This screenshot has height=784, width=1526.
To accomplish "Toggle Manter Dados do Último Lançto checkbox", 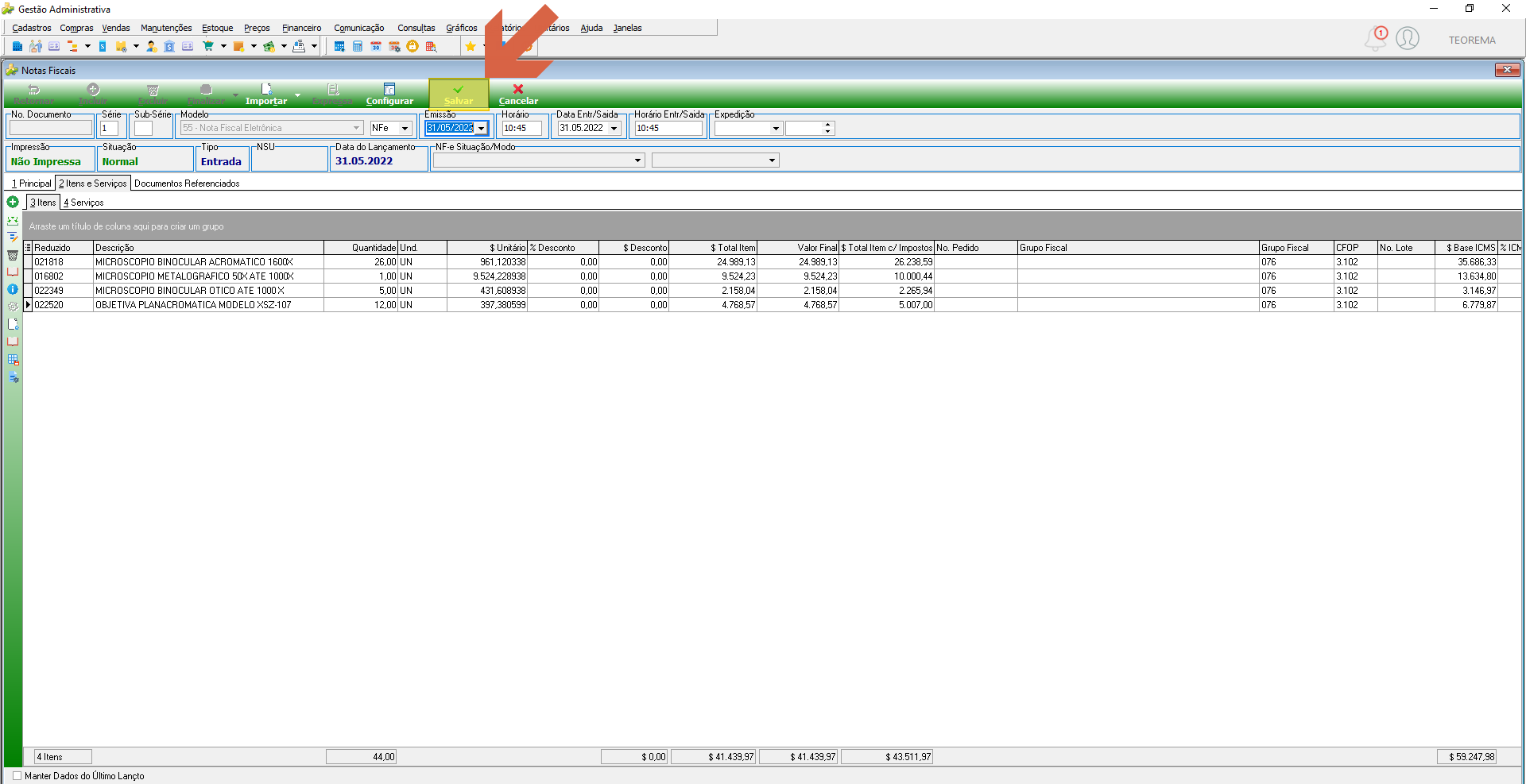I will tap(17, 776).
